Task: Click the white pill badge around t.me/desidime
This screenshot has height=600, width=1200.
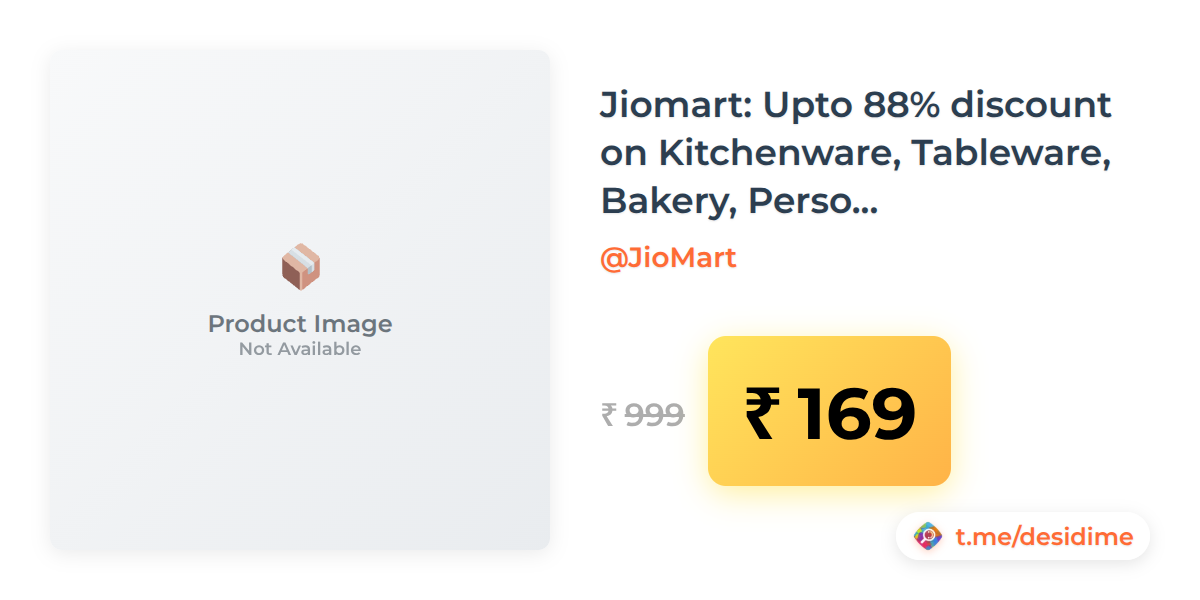Action: [1023, 537]
